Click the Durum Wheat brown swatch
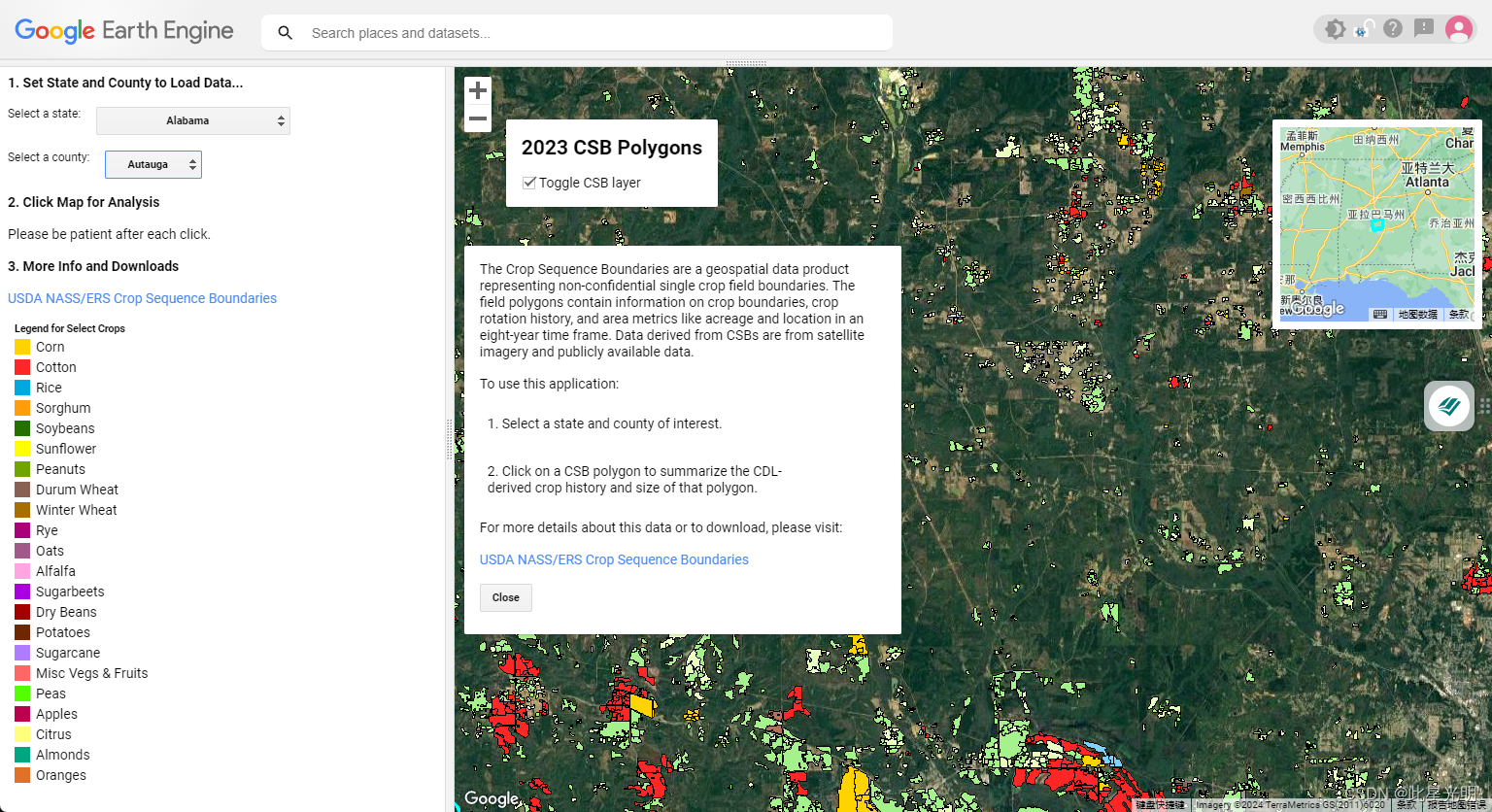1492x812 pixels. [22, 490]
